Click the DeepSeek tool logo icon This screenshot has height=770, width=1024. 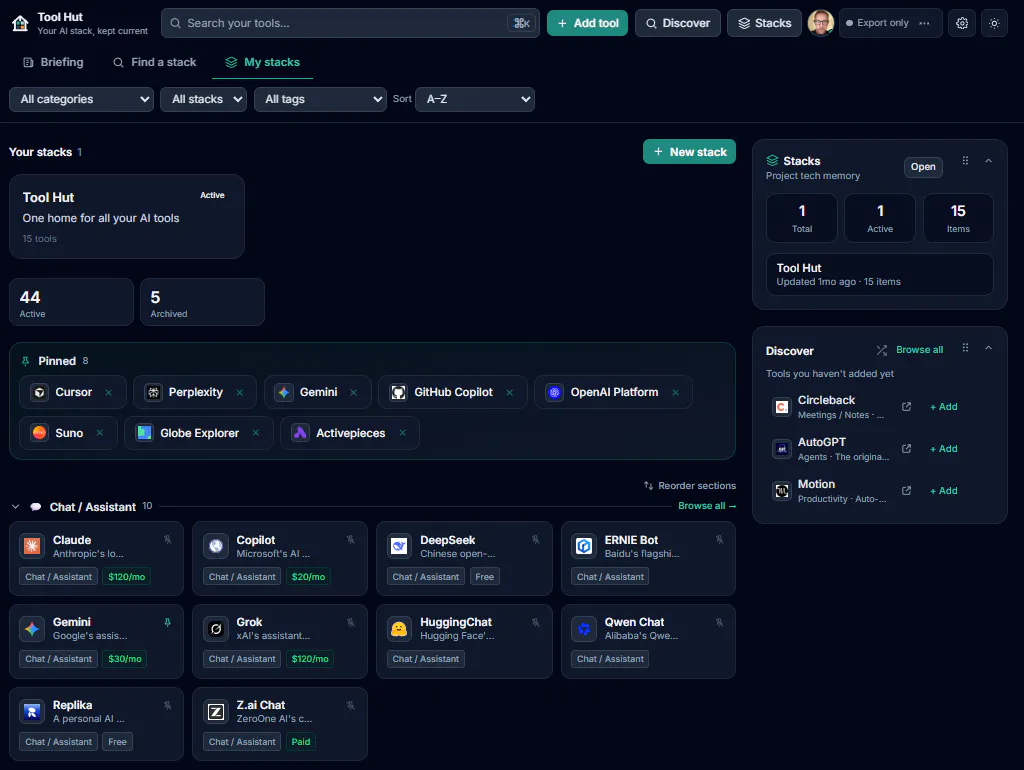click(399, 545)
